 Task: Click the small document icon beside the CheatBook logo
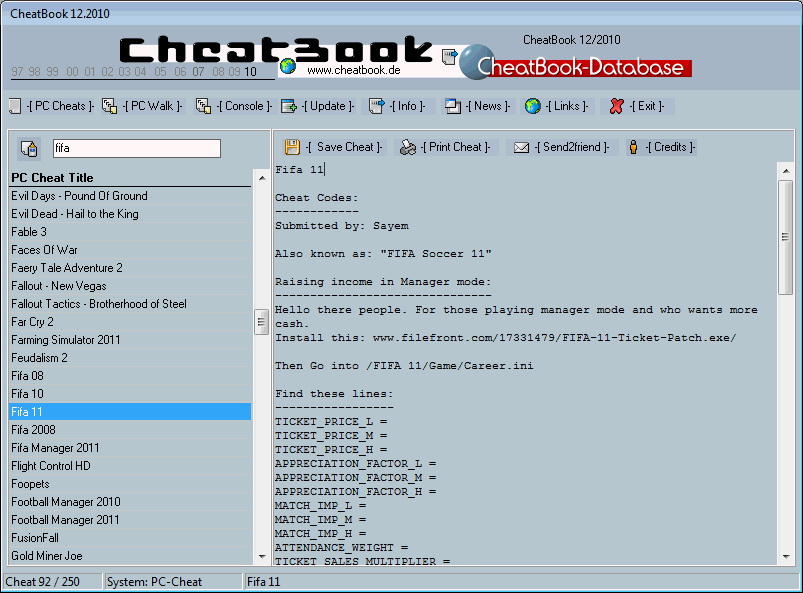[450, 56]
